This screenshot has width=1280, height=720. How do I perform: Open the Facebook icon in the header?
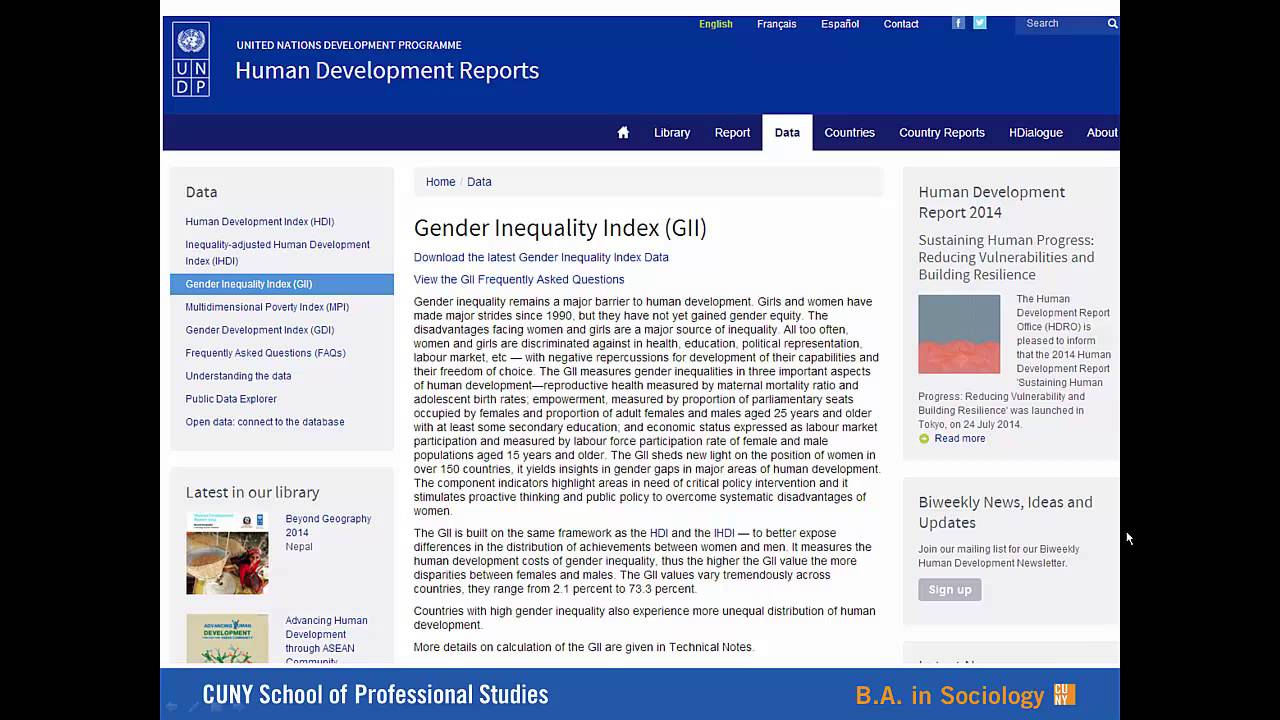click(958, 23)
